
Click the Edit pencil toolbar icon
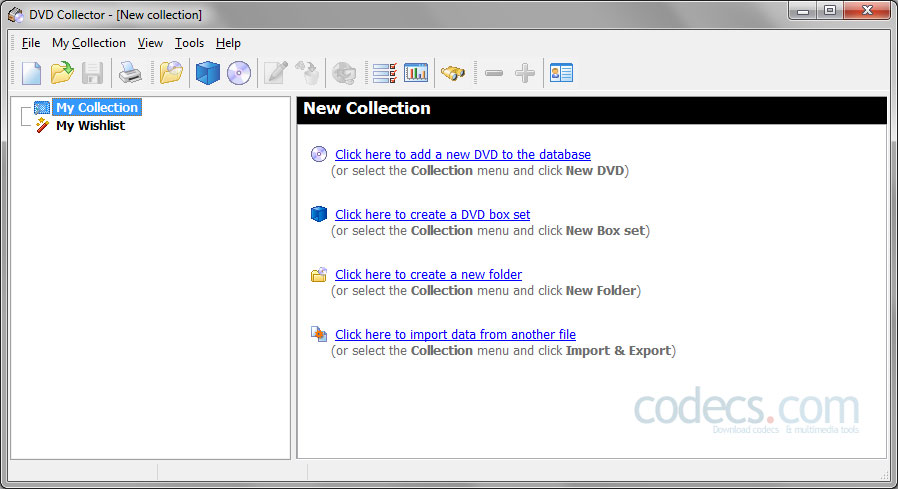click(x=275, y=73)
